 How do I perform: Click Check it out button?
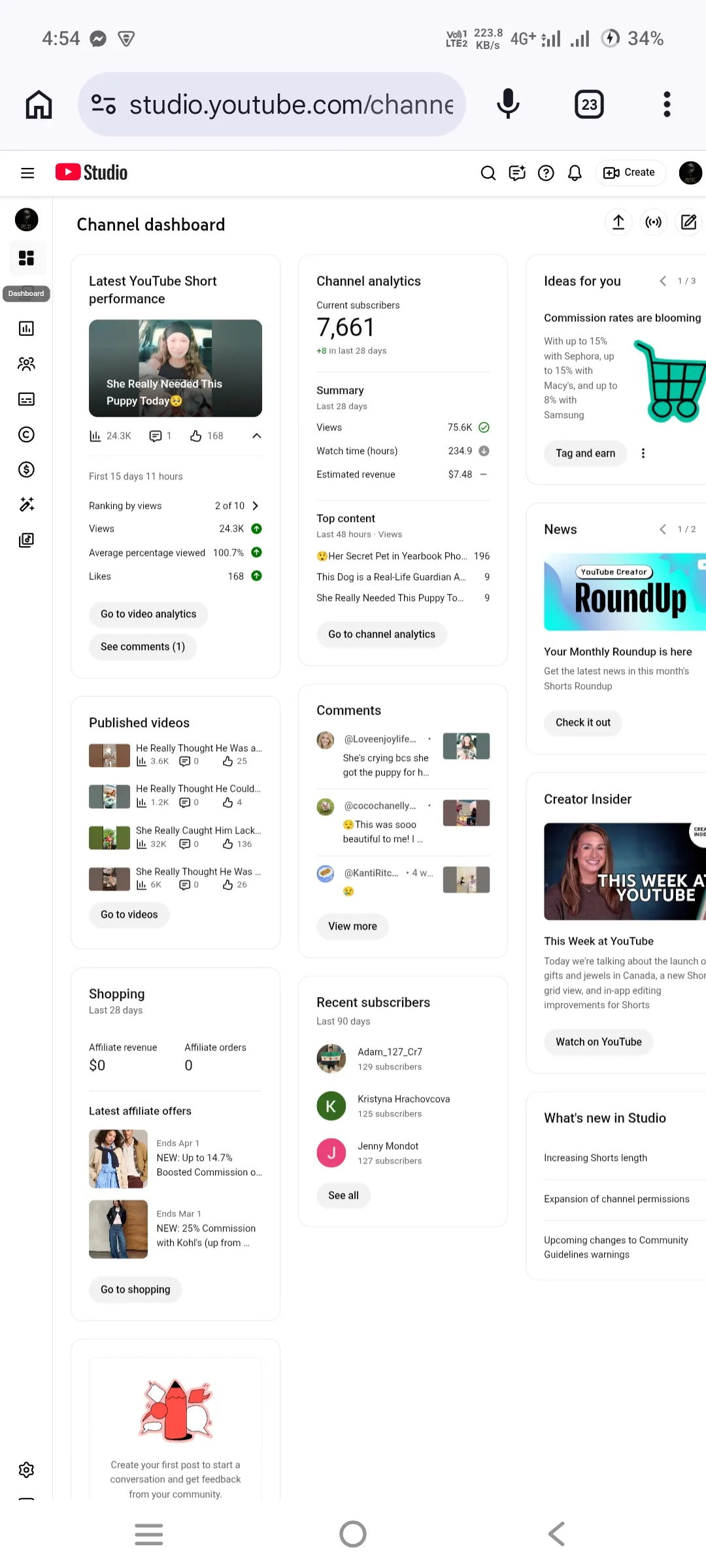tap(583, 723)
